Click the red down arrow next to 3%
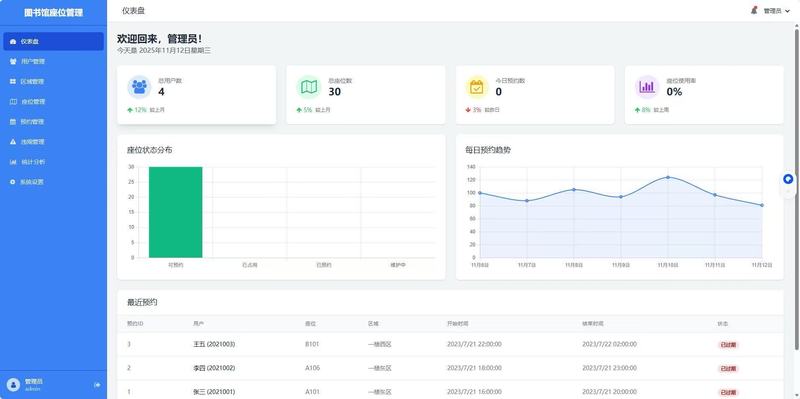 468,110
